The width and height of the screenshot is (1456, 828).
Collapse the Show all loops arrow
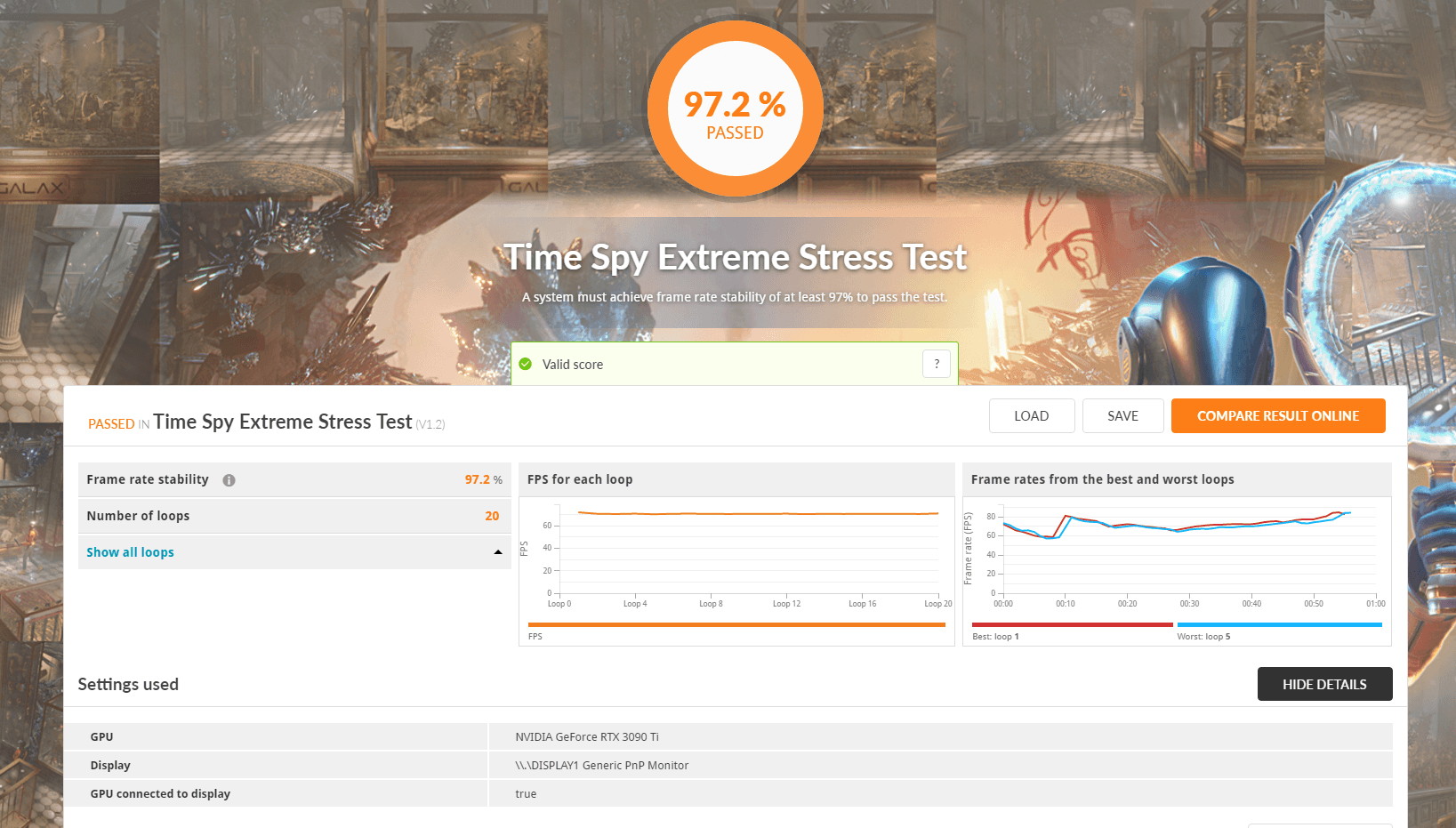click(498, 552)
